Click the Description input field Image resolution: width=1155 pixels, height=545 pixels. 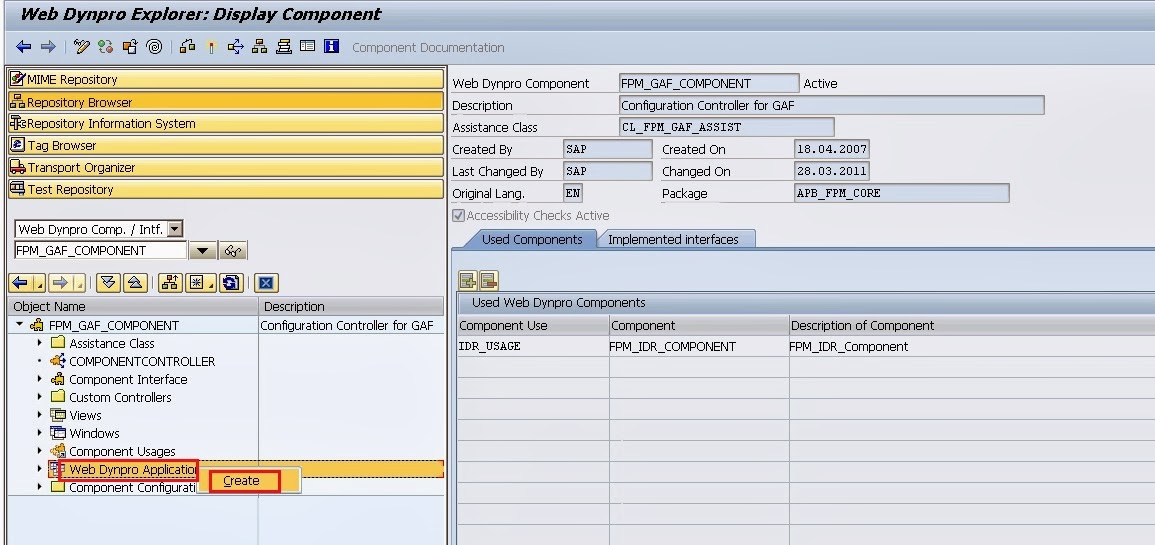[x=831, y=106]
